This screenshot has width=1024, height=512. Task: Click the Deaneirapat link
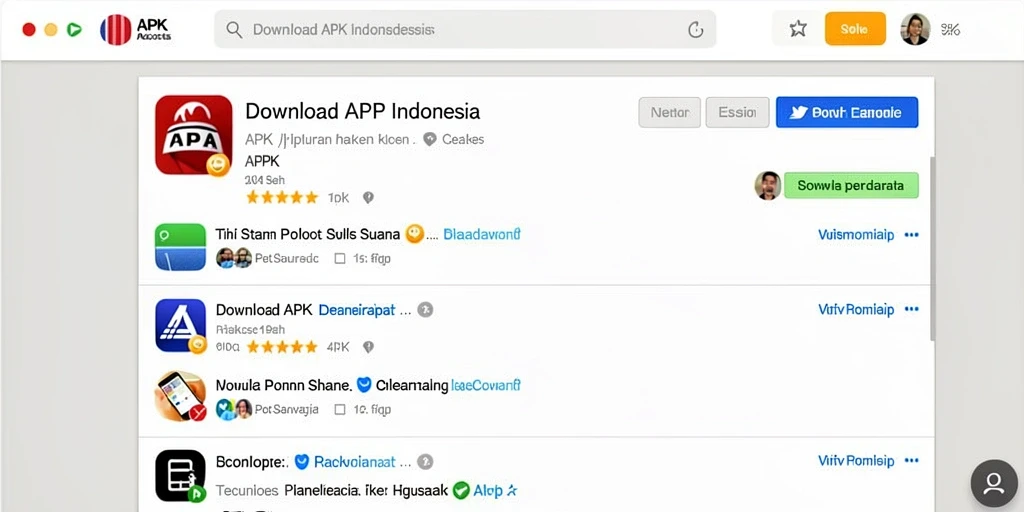357,310
